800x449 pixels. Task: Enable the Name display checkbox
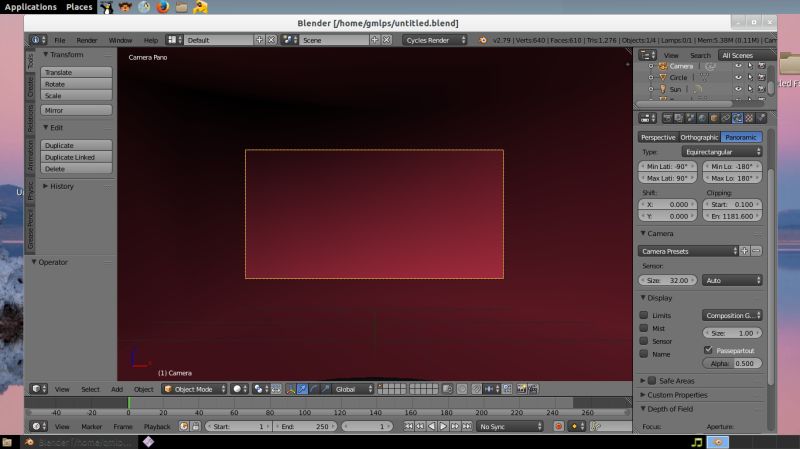[644, 354]
